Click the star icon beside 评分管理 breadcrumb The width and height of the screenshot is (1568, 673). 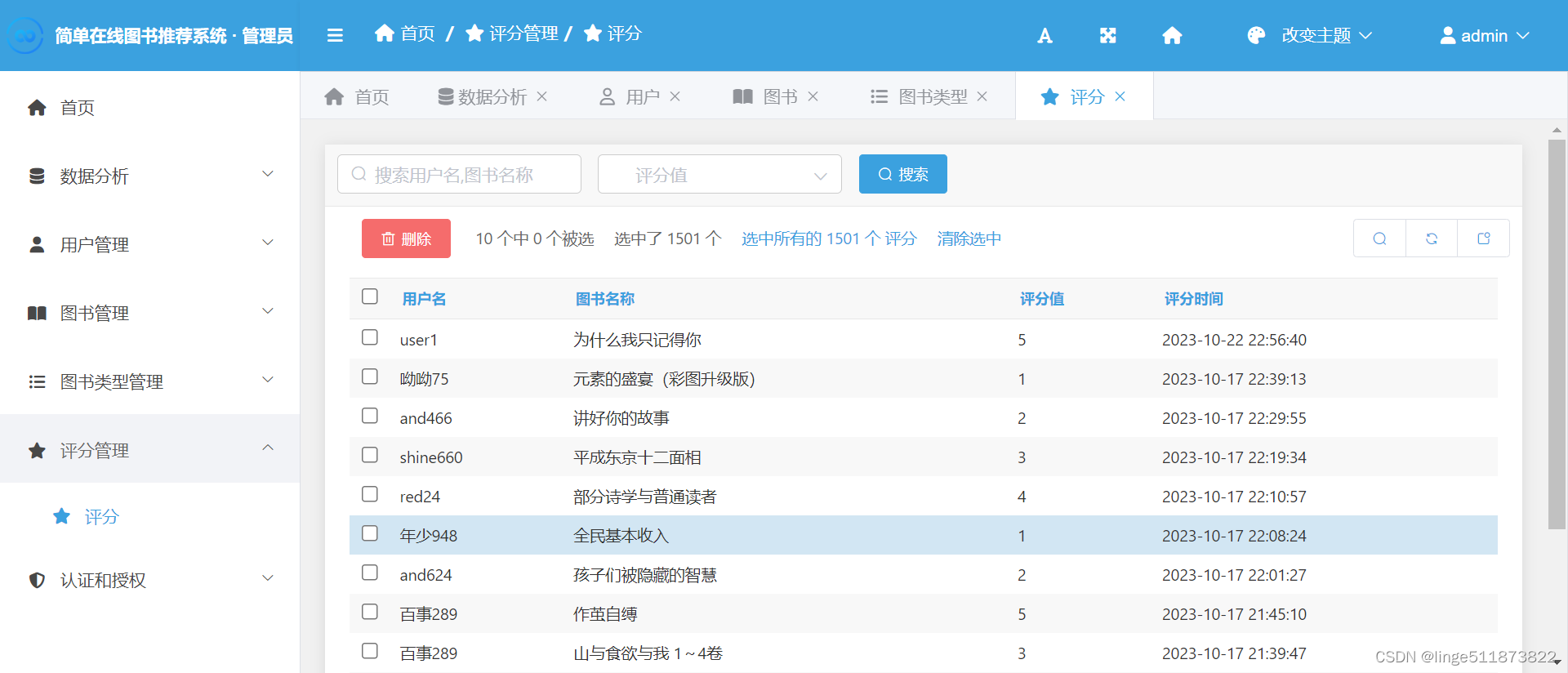[474, 33]
